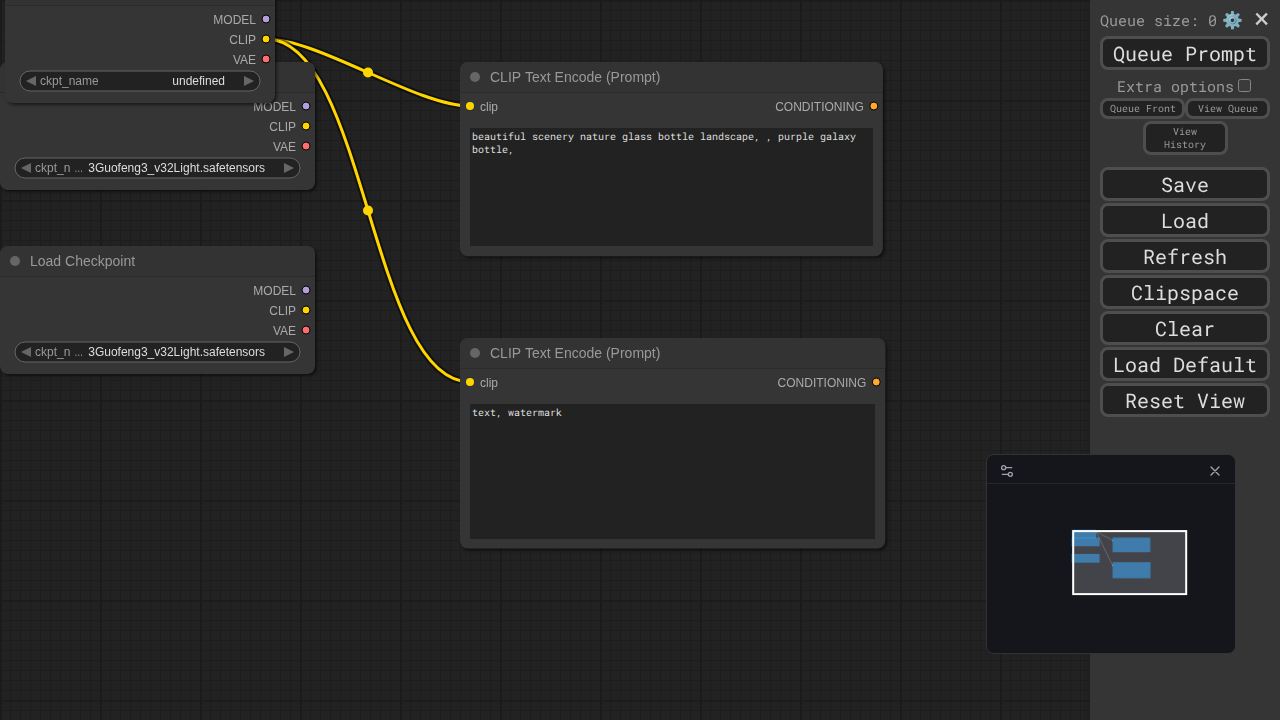Open View Queue in the side menu
This screenshot has width=1280, height=720.
(x=1227, y=109)
